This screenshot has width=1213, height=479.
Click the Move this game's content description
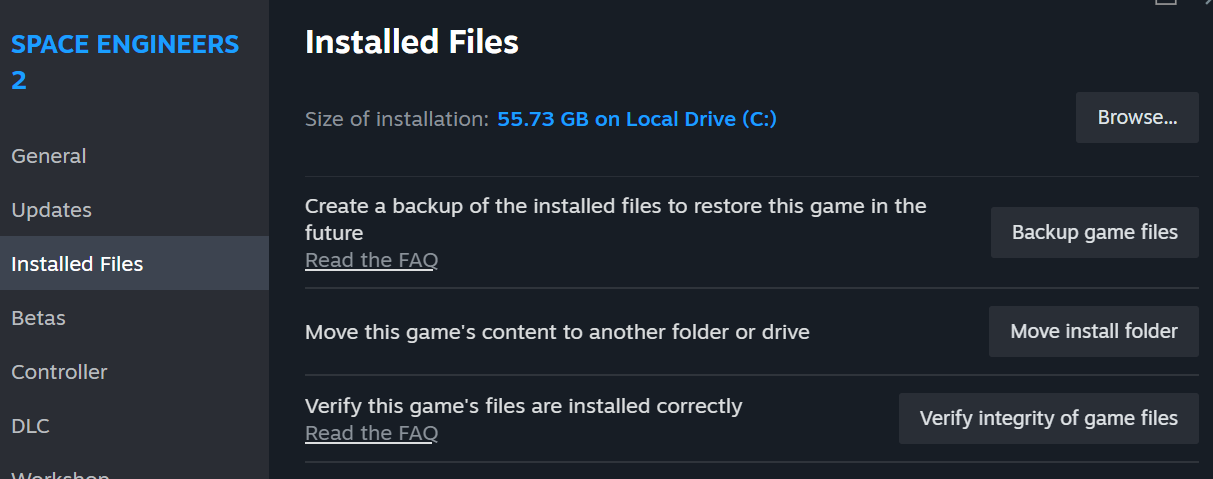coord(557,332)
